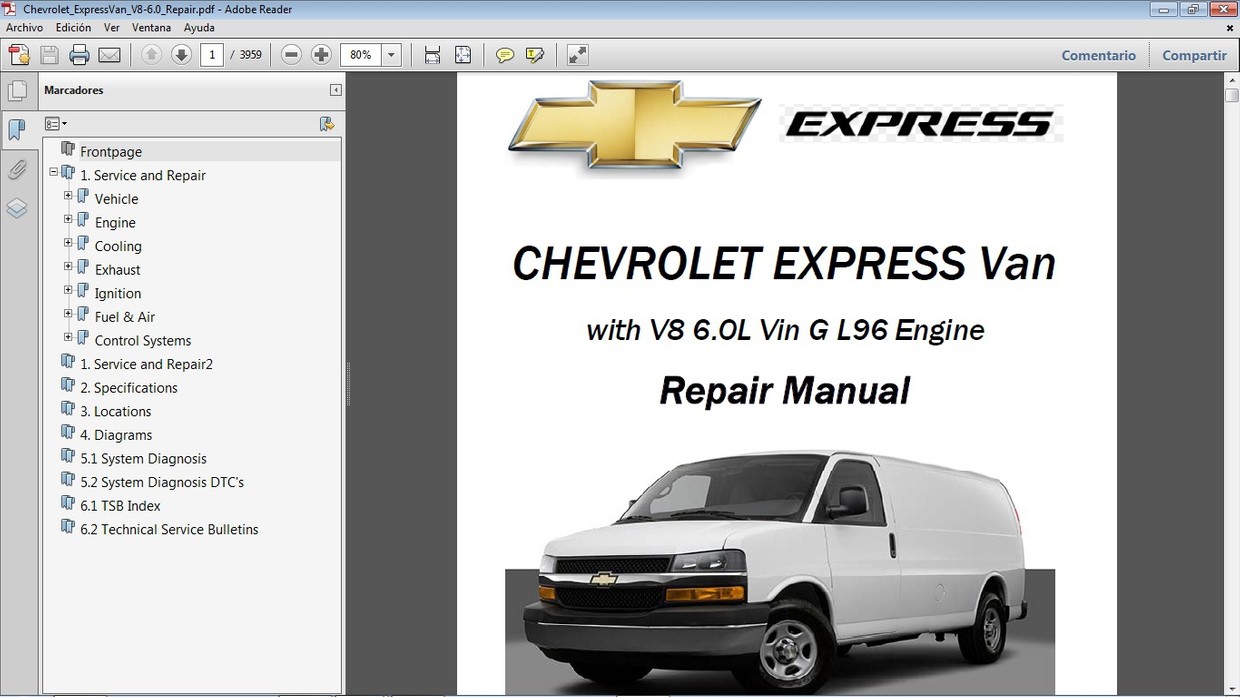Click the Compartir button

pyautogui.click(x=1194, y=55)
